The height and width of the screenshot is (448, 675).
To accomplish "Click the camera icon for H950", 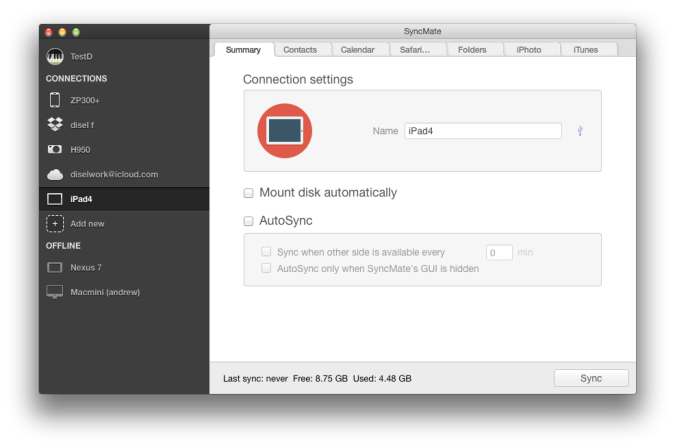I will 55,149.
